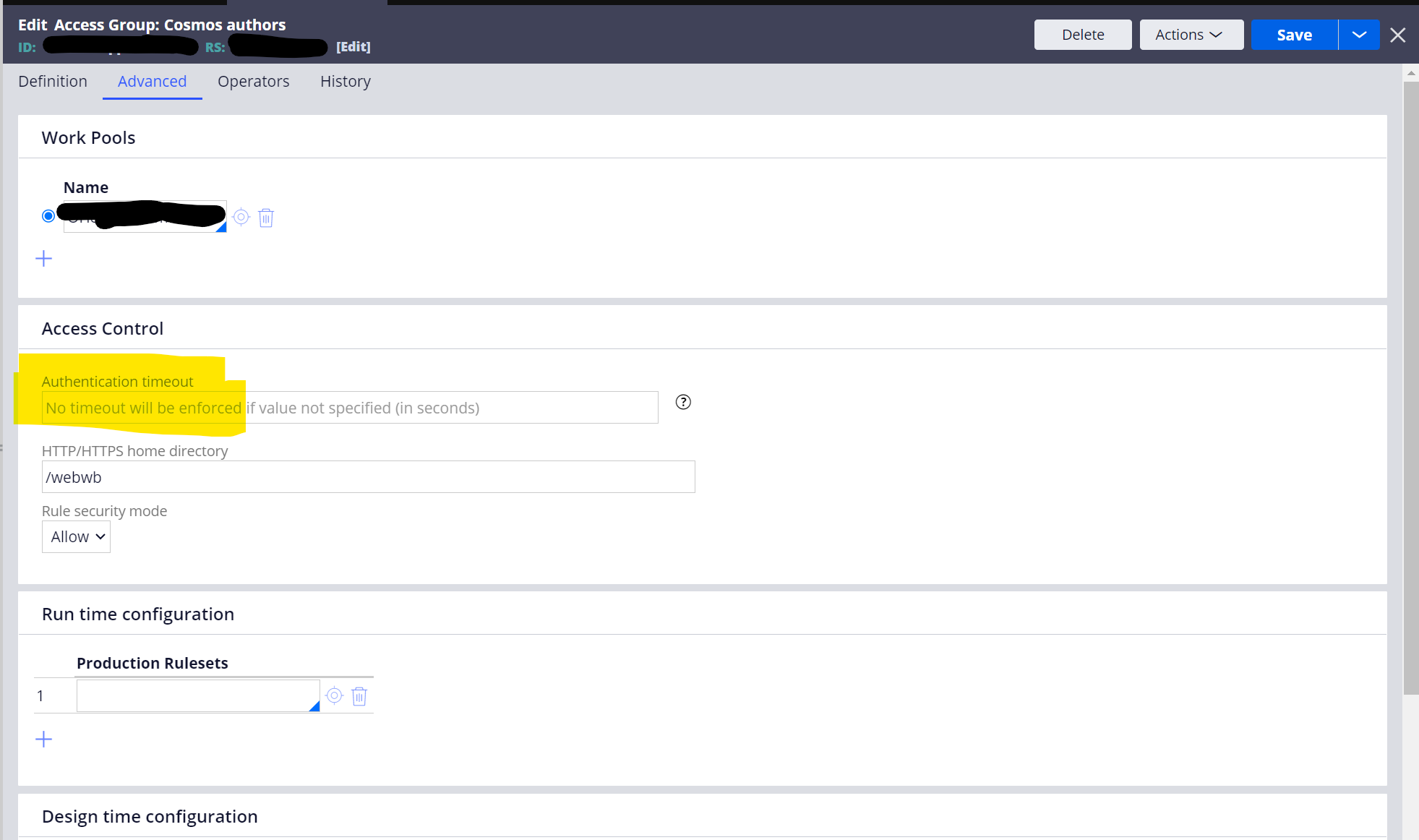Open the Operators tab
Screen dimensions: 1419x840
(x=254, y=81)
